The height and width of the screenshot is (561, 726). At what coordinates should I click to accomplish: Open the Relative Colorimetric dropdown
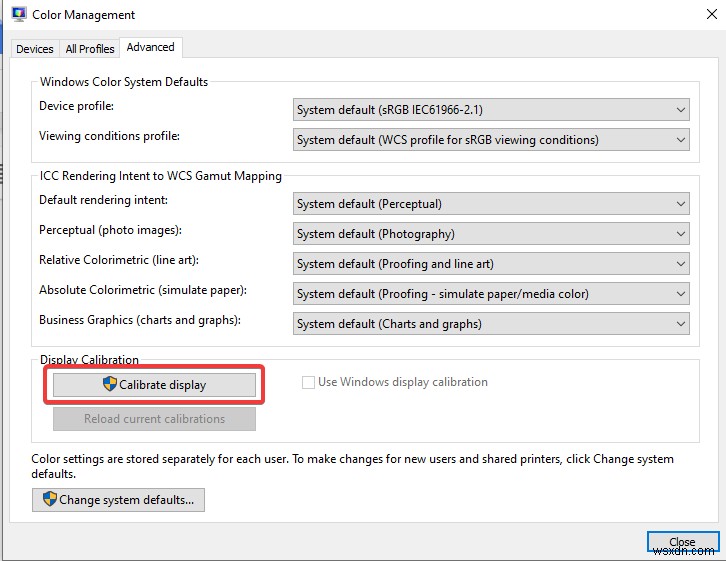(x=492, y=264)
